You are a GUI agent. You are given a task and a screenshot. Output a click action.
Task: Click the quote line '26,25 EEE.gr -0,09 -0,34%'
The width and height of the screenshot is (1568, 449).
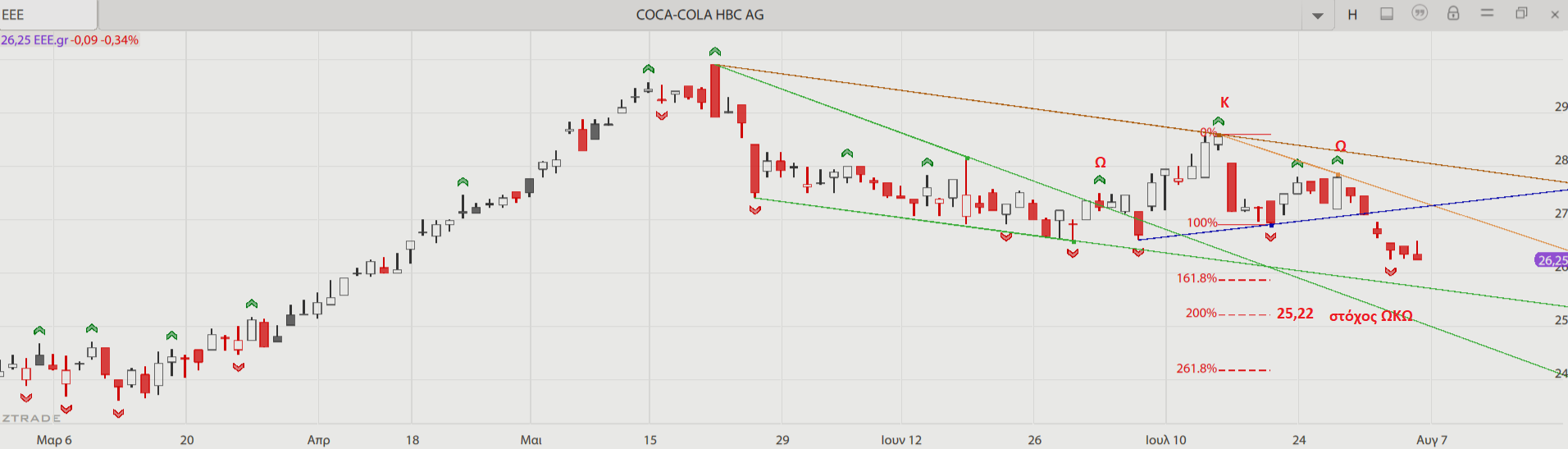click(70, 39)
